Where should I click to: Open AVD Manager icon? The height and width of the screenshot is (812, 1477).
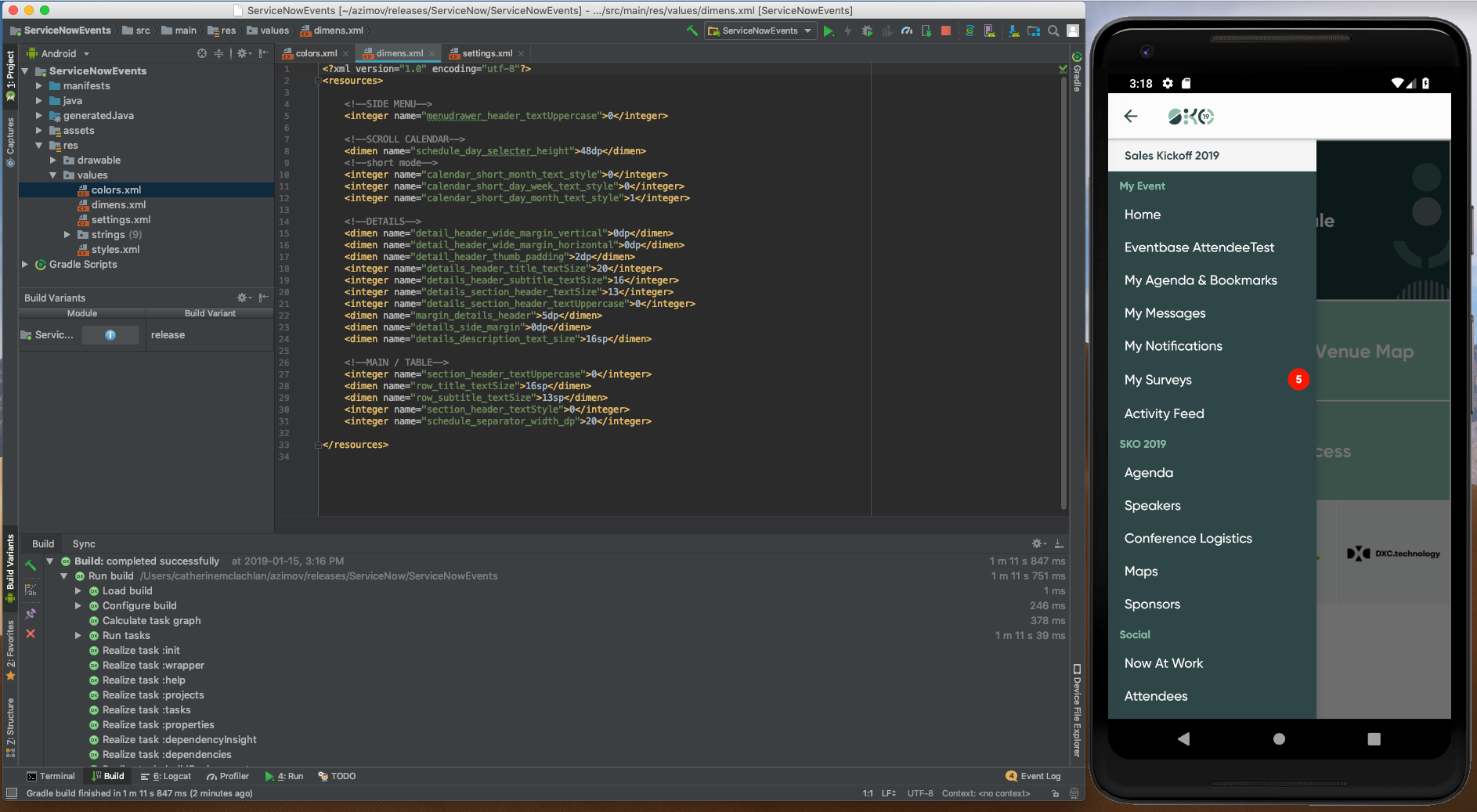(990, 31)
